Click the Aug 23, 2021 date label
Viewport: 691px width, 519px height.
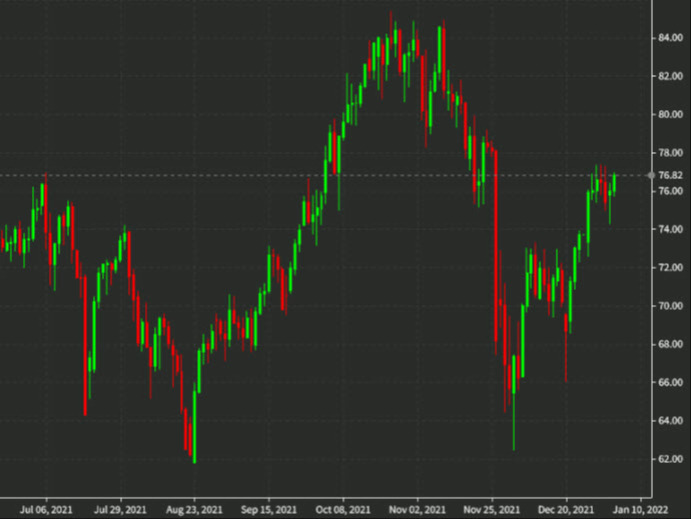[194, 510]
